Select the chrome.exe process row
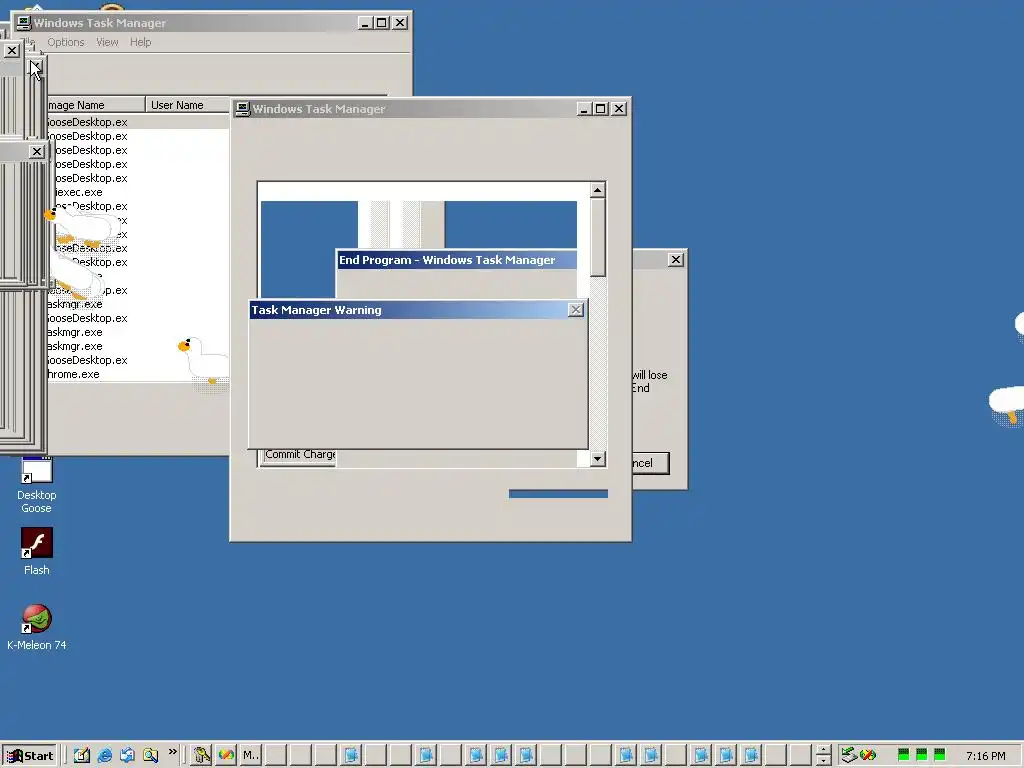 pos(137,374)
